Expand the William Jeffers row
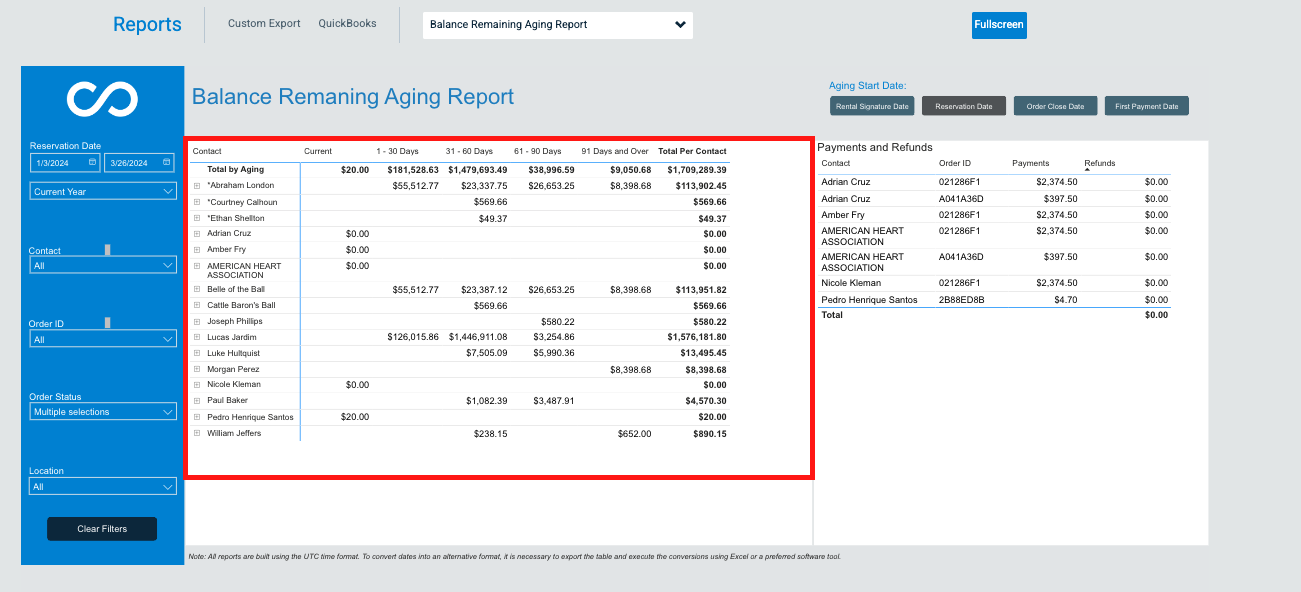Screen dimensions: 1301x592 pos(195,433)
